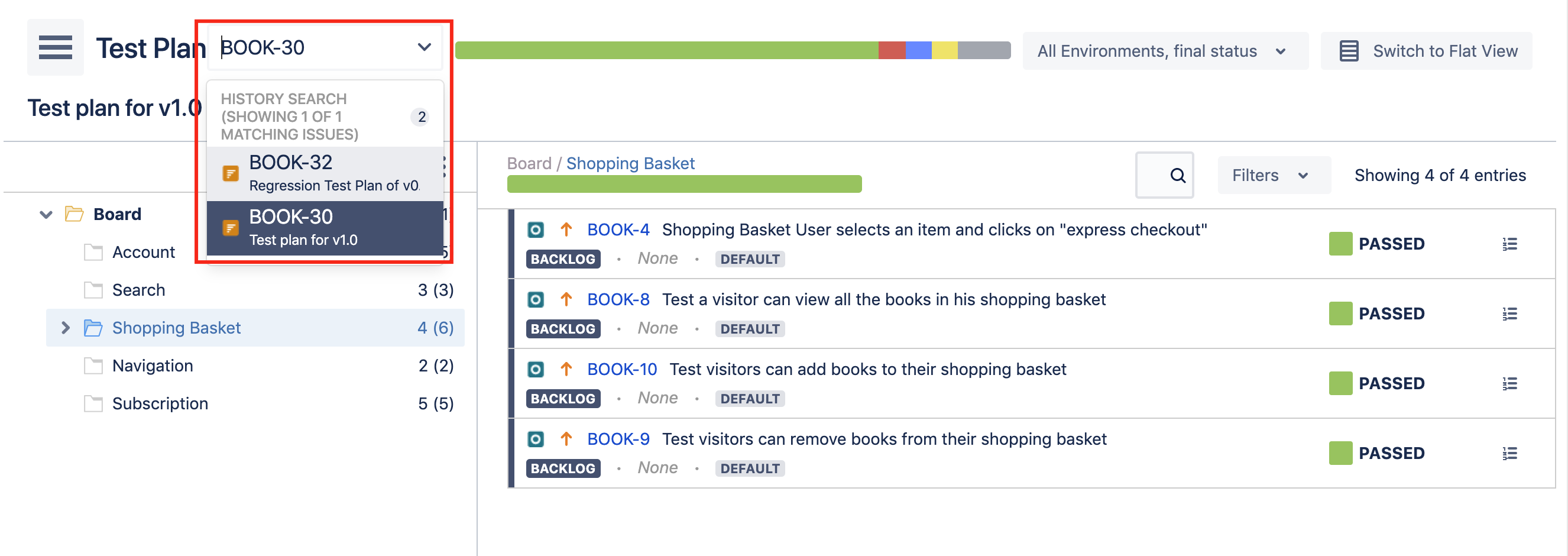The width and height of the screenshot is (1568, 556).
Task: Open the BOOK-8 issue link
Action: click(618, 300)
